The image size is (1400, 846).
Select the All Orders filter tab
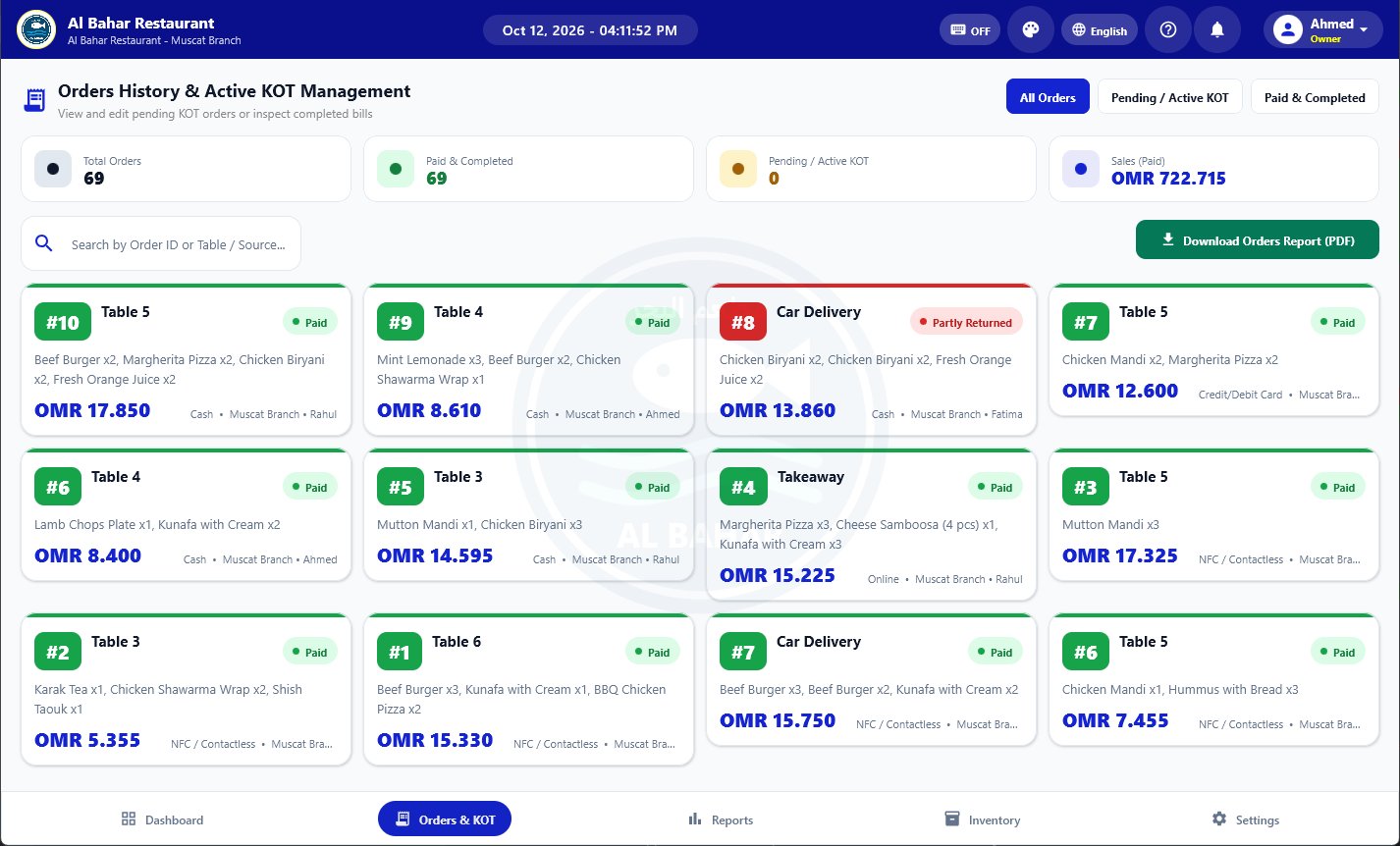pyautogui.click(x=1048, y=97)
